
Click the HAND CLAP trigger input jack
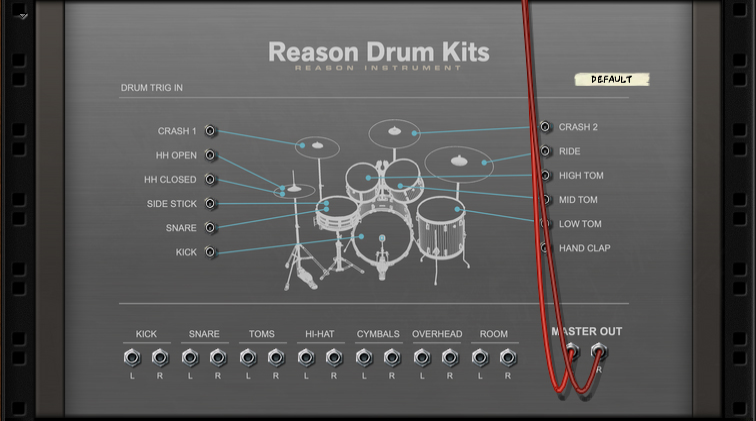545,248
